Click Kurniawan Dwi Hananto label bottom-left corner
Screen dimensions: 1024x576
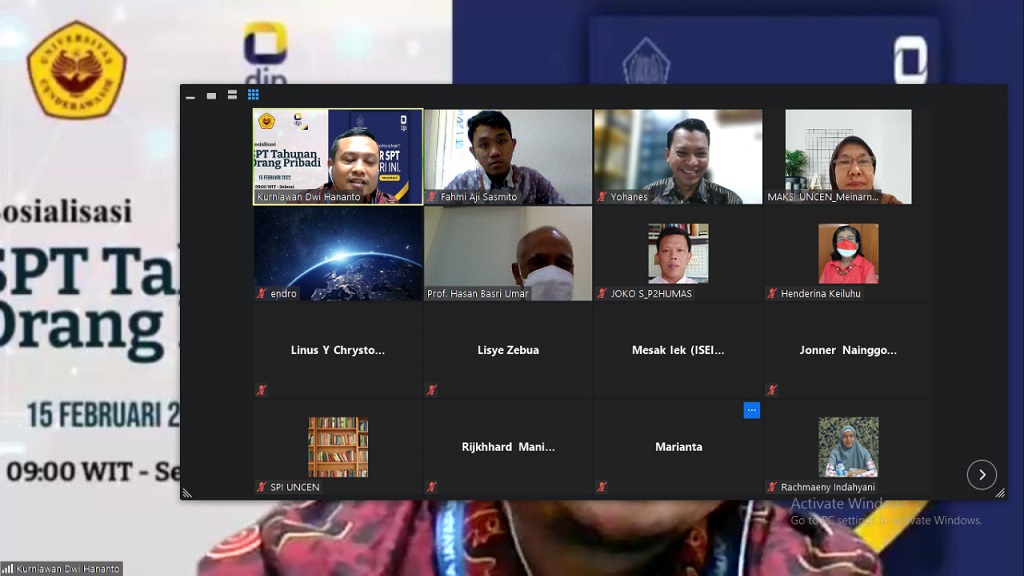tap(68, 569)
